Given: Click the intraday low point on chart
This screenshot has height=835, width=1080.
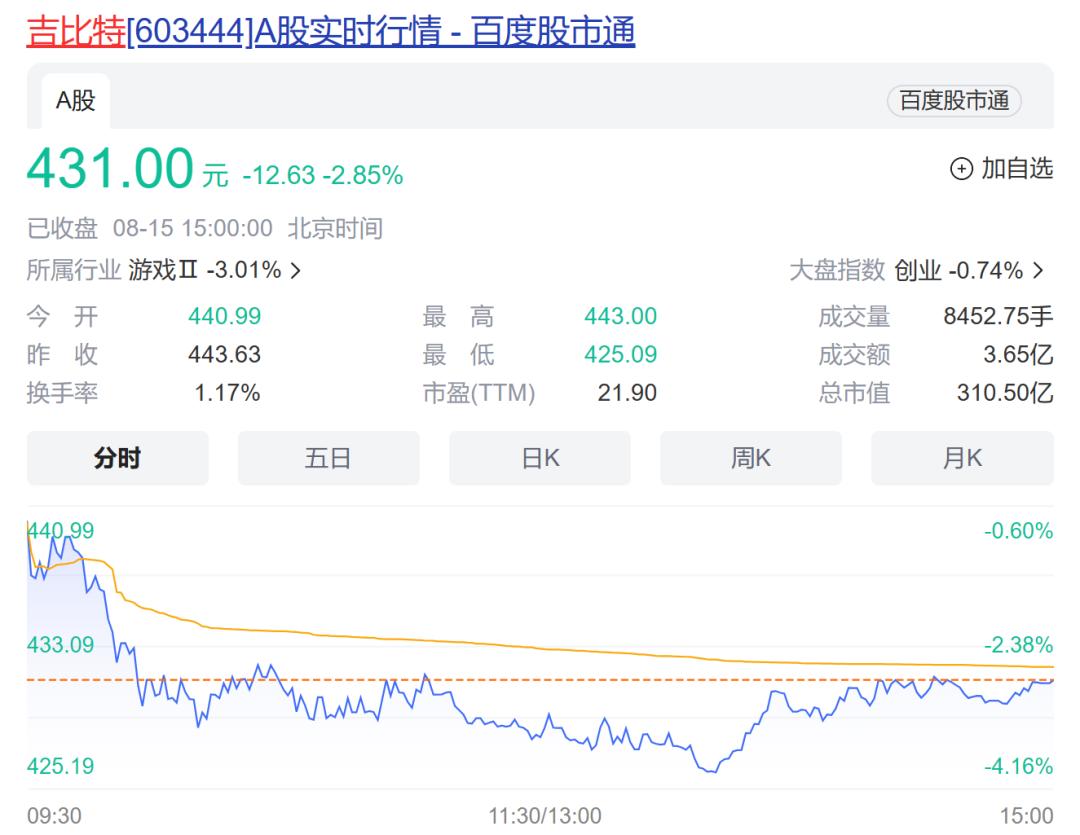Looking at the screenshot, I should [711, 771].
